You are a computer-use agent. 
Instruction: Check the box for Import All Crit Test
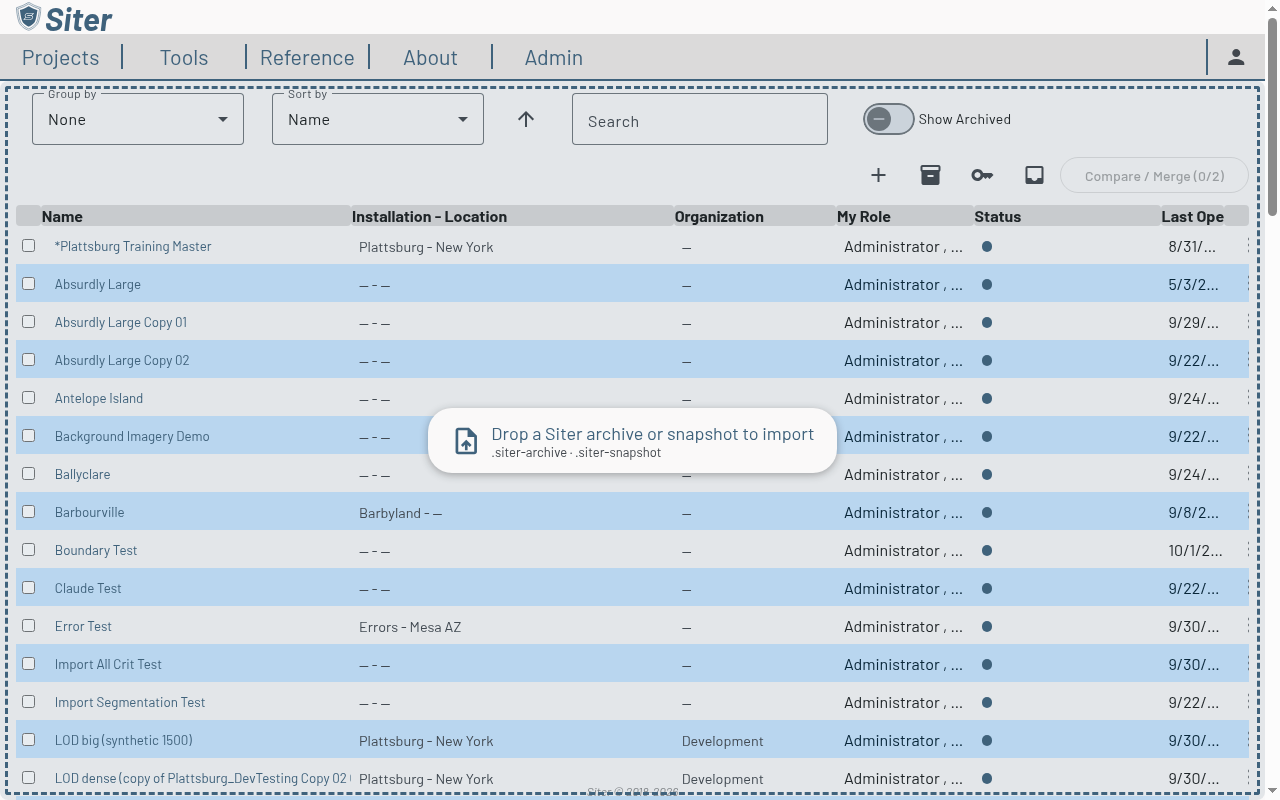(x=28, y=663)
